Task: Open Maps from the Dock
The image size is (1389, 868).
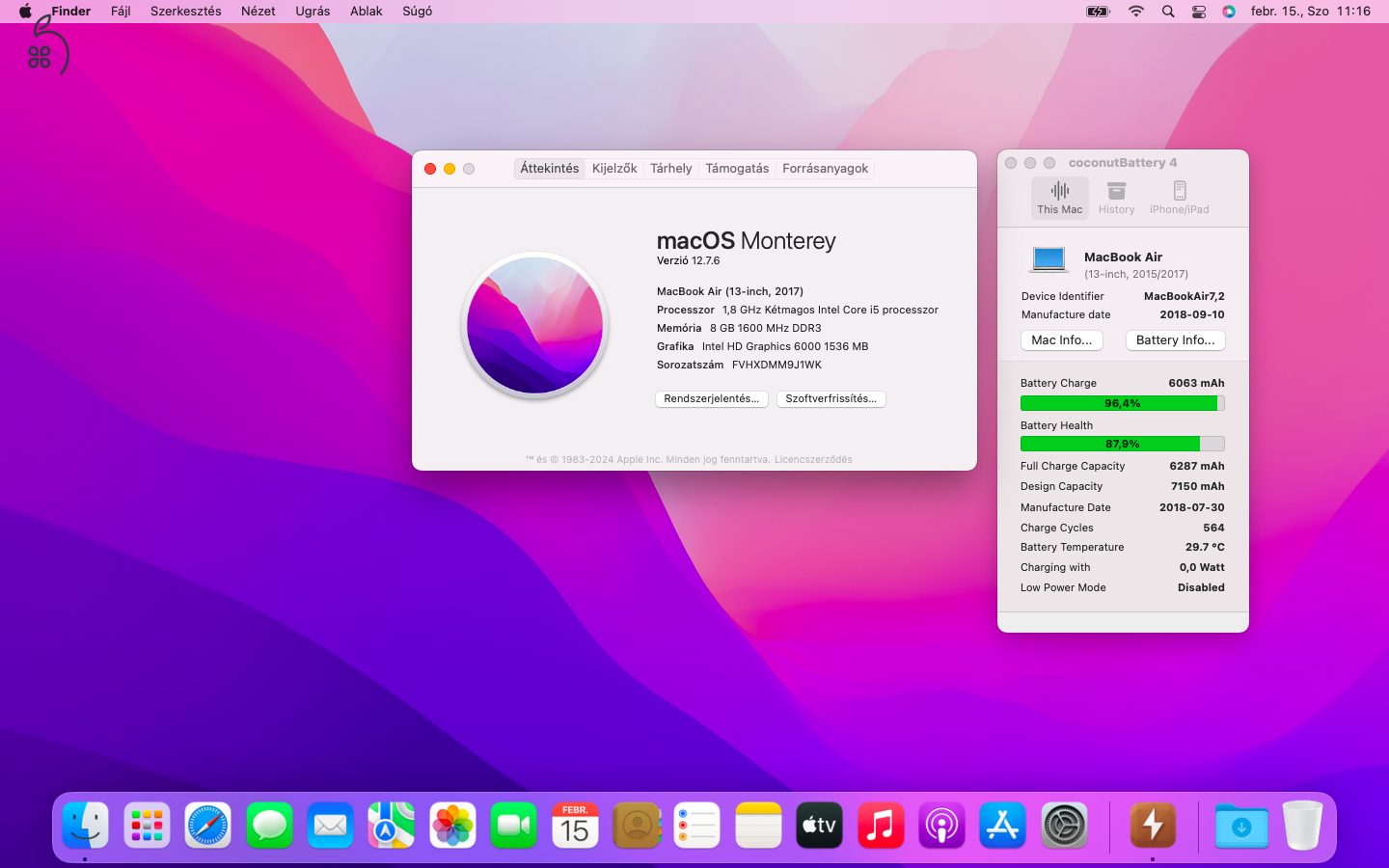Action: click(392, 826)
